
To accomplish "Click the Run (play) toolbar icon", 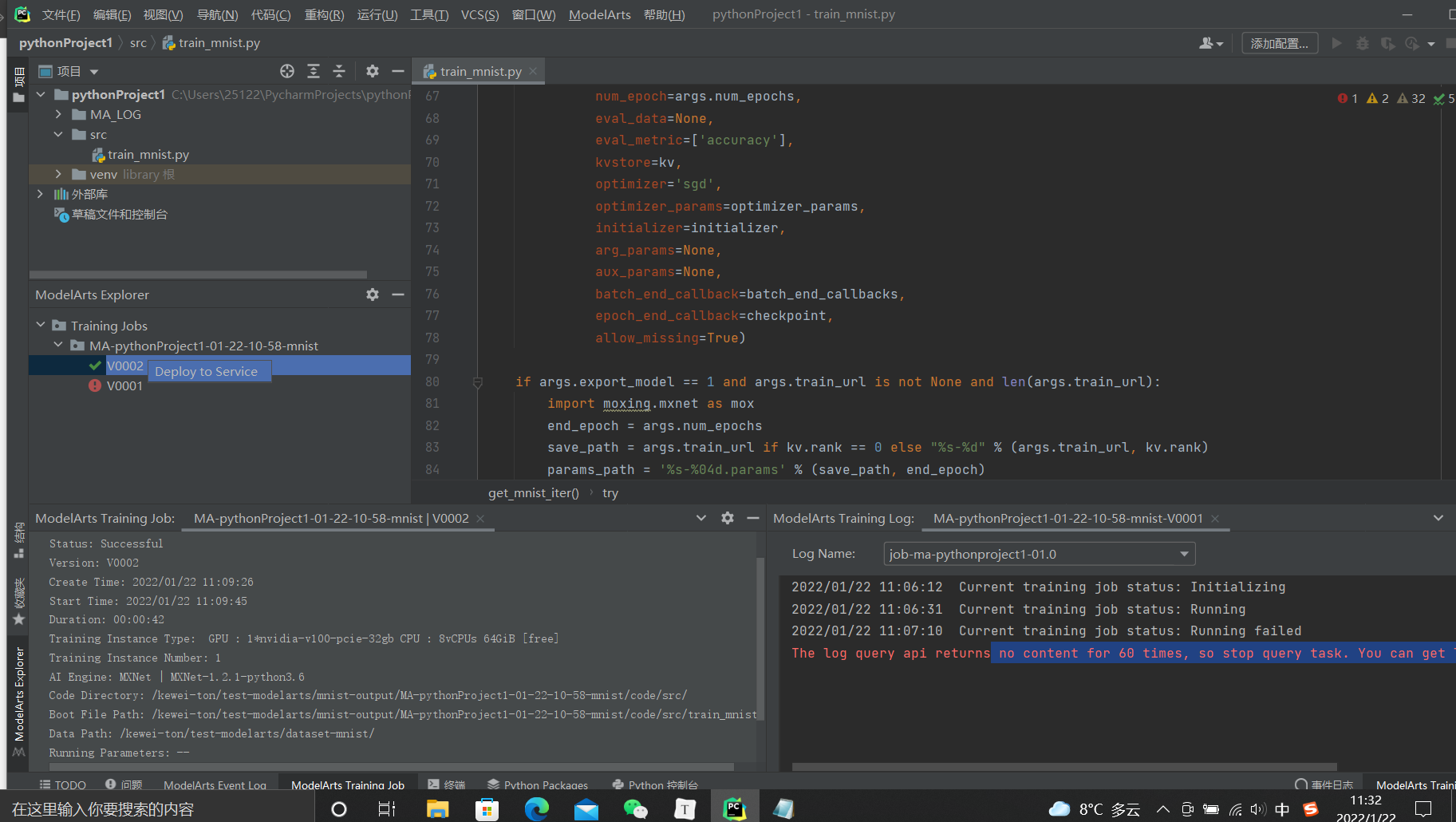I will [x=1337, y=43].
